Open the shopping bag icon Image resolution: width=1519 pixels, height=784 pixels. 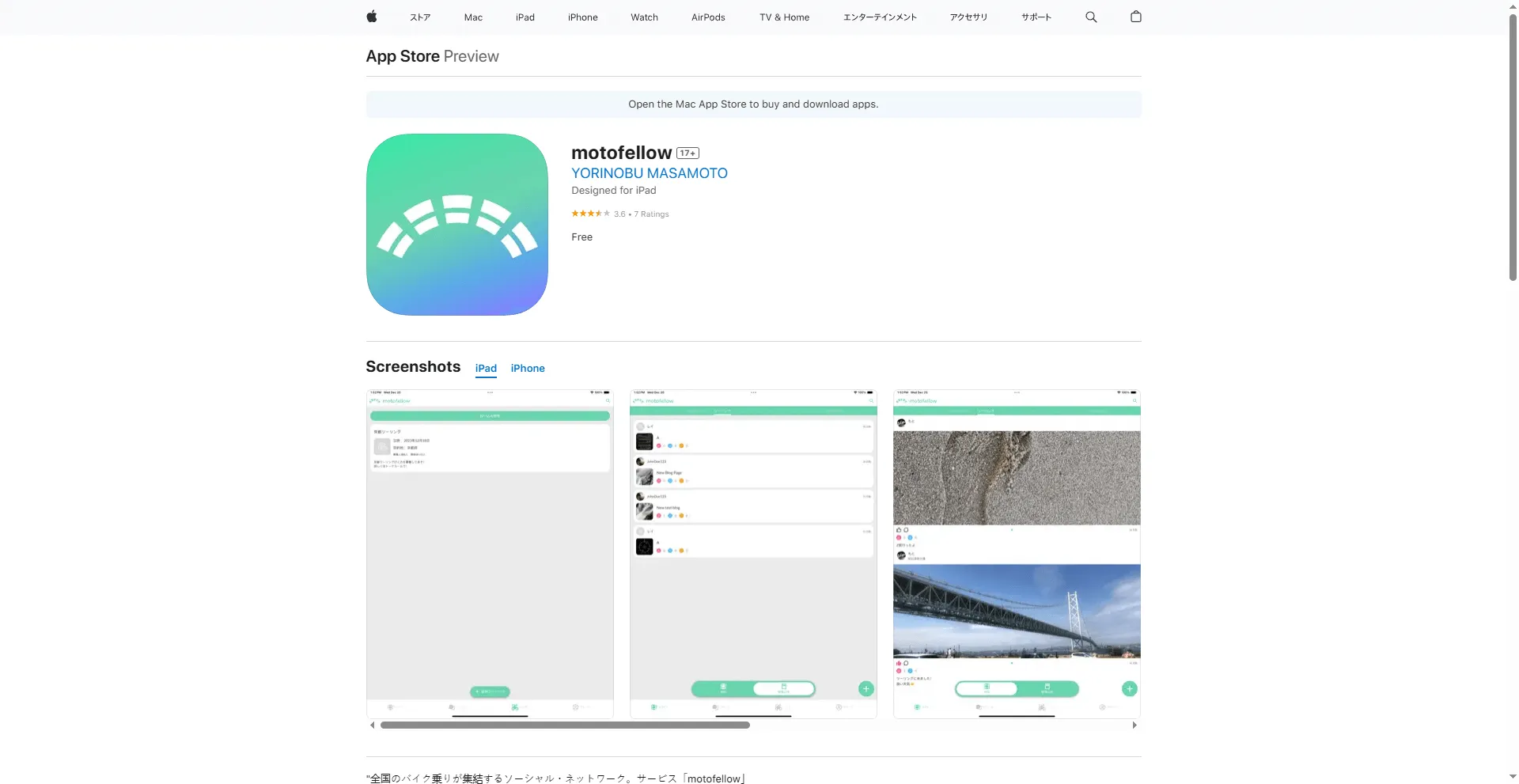point(1135,17)
